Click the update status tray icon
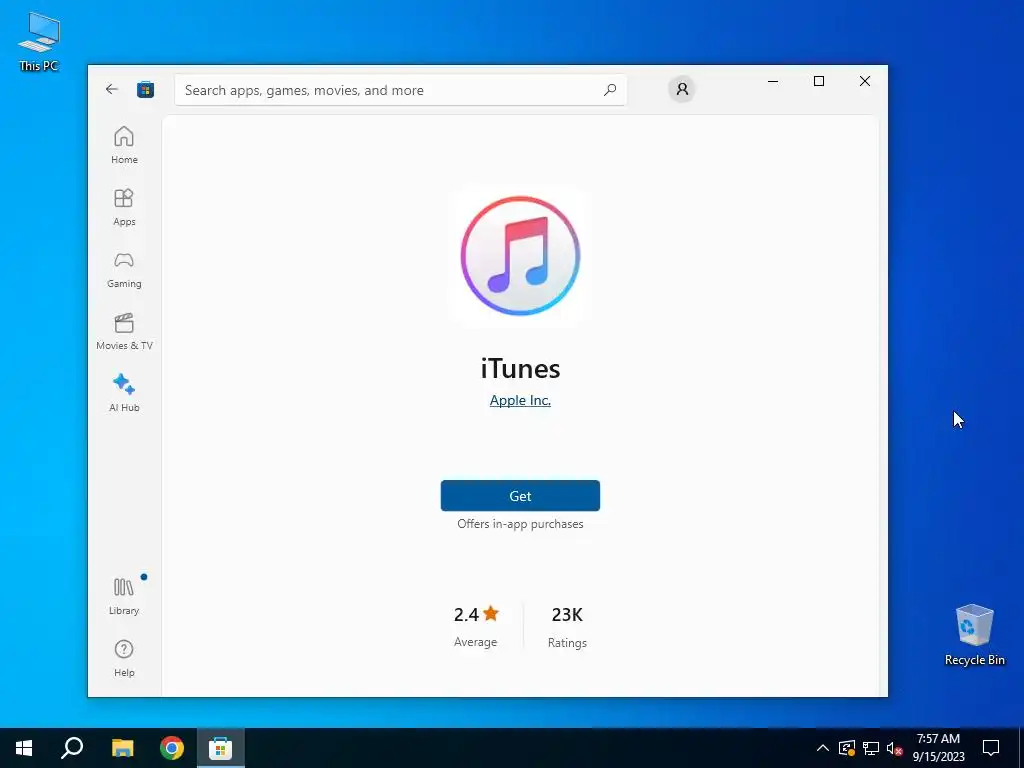The height and width of the screenshot is (768, 1024). pyautogui.click(x=847, y=748)
